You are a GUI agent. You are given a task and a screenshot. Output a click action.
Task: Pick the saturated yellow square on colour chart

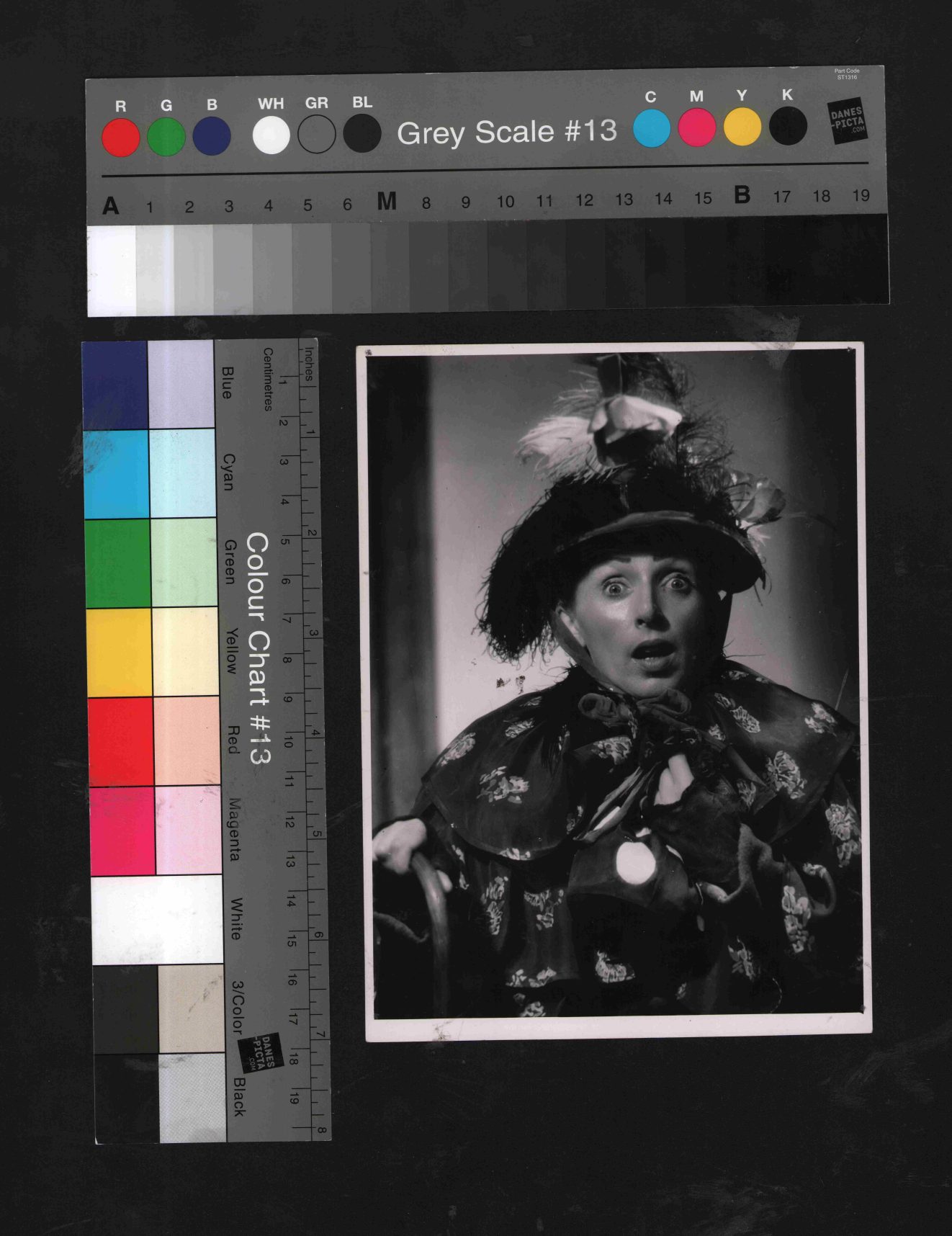pos(119,653)
